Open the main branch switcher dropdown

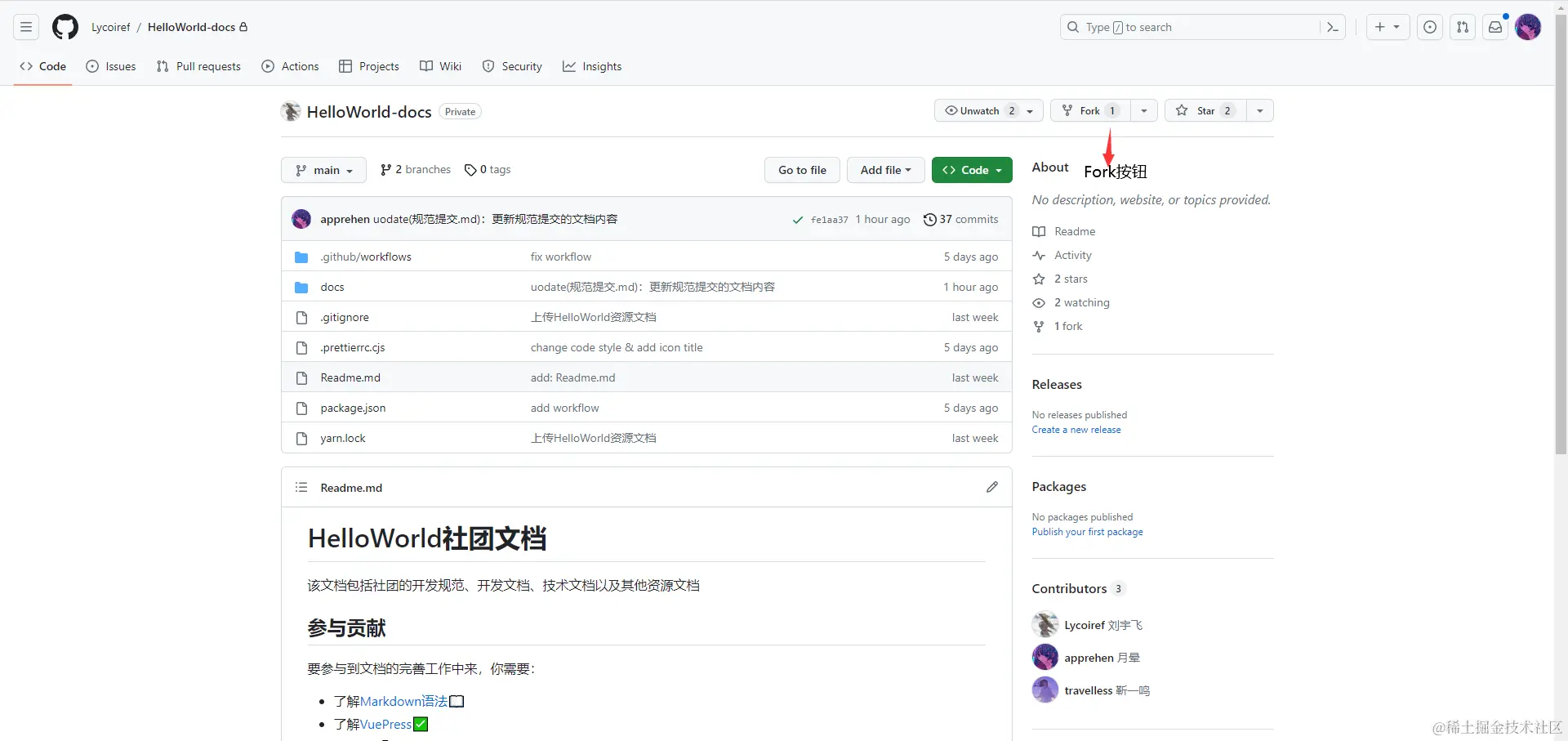(x=324, y=170)
